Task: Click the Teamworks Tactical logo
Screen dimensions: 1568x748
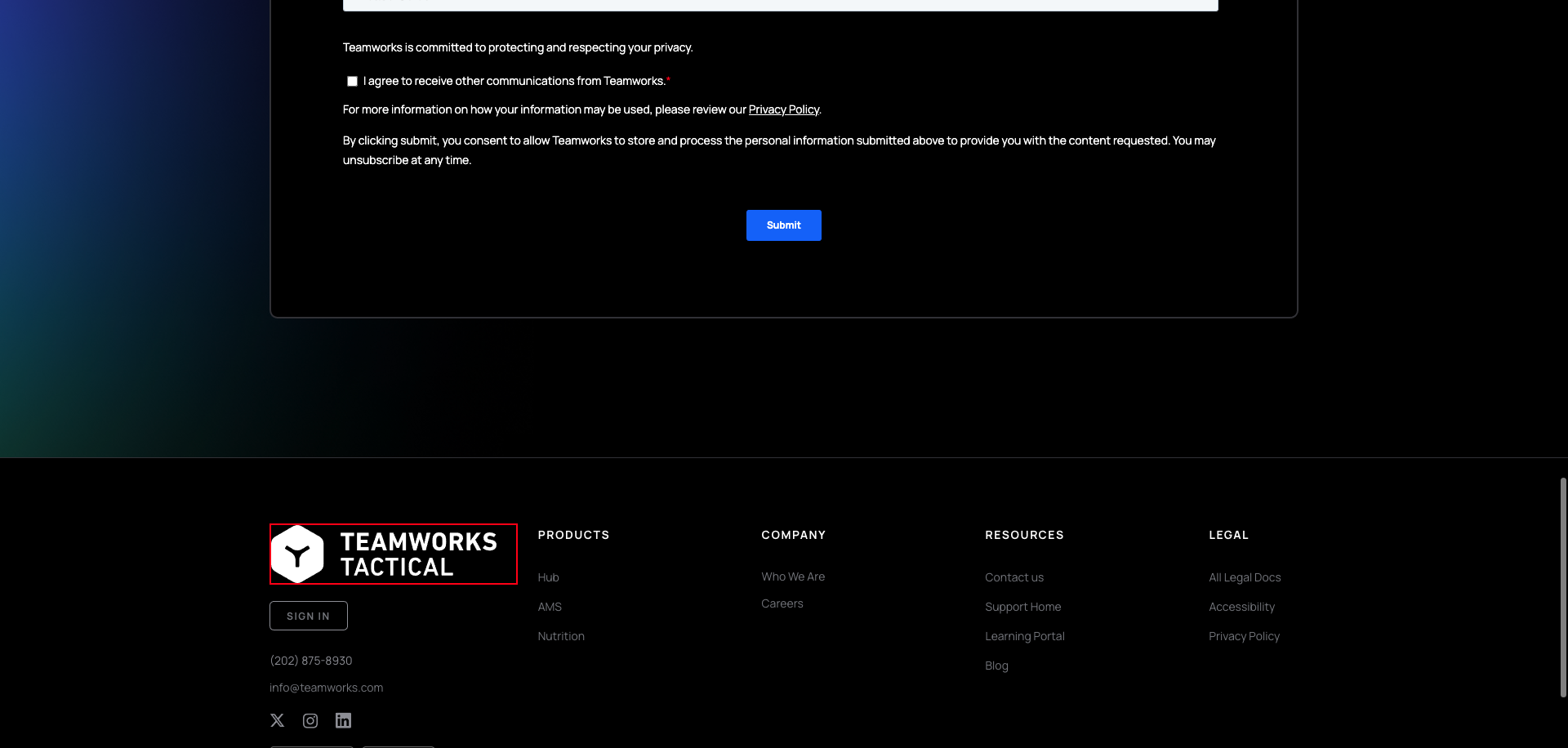Action: click(393, 554)
